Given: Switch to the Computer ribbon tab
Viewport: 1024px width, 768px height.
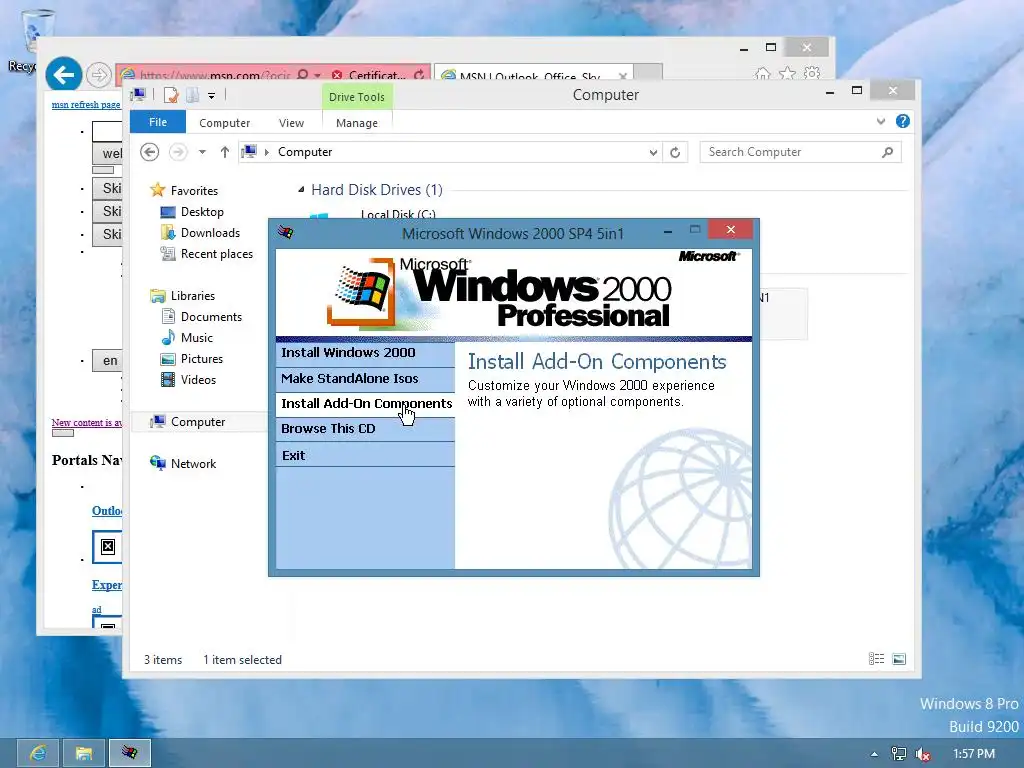Looking at the screenshot, I should pos(225,123).
